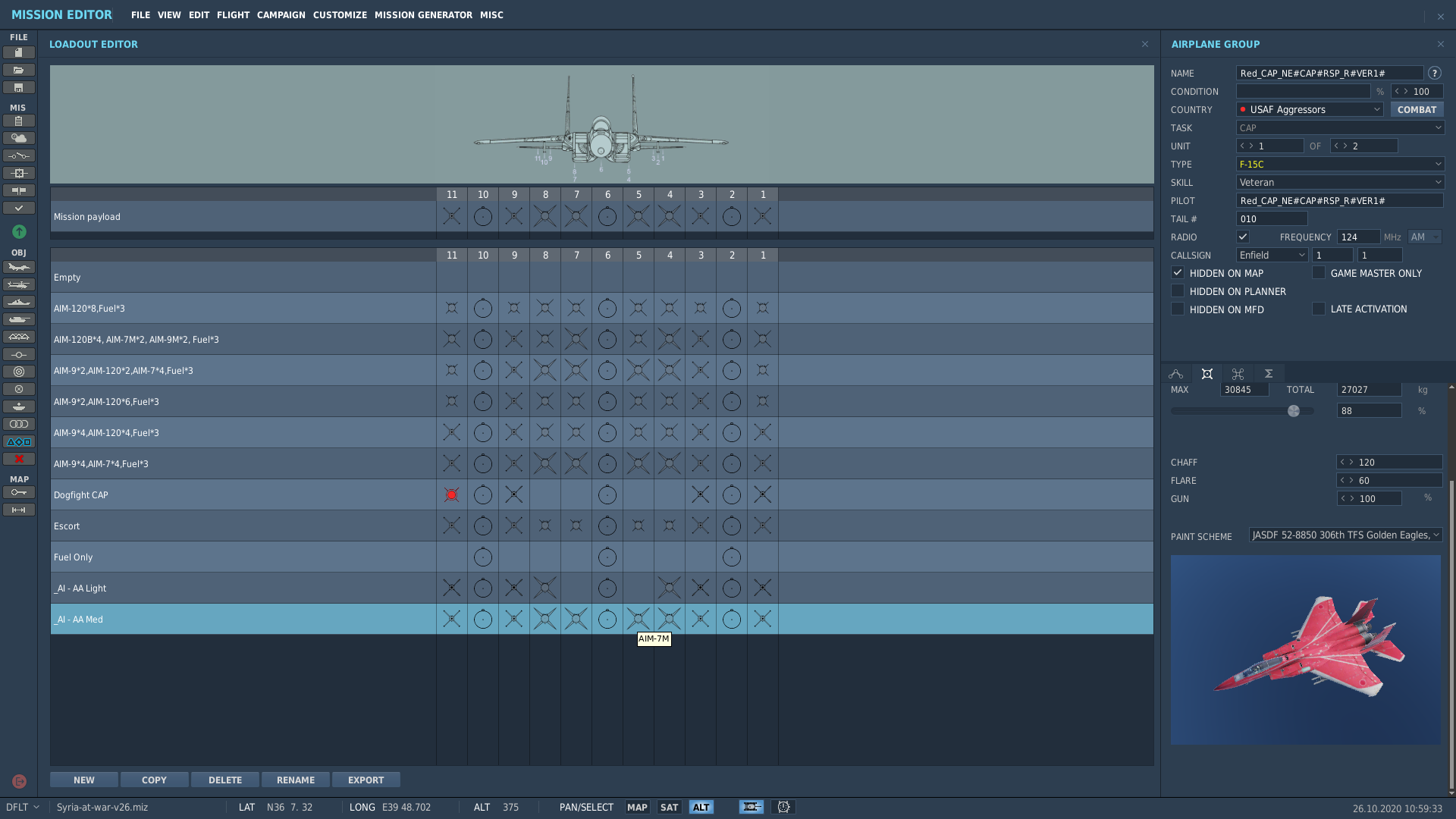
Task: Open the CALLSIGN dropdown showing Enfield
Action: 1272,255
